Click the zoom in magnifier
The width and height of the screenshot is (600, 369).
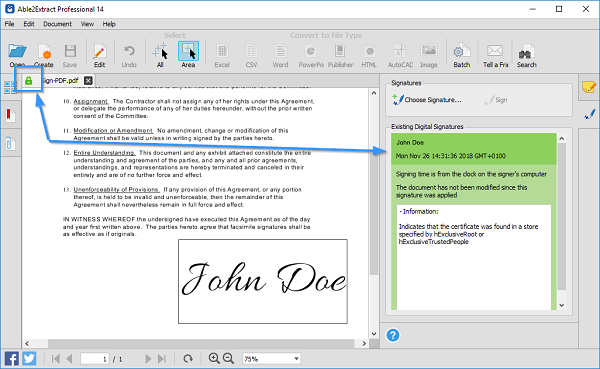point(214,359)
